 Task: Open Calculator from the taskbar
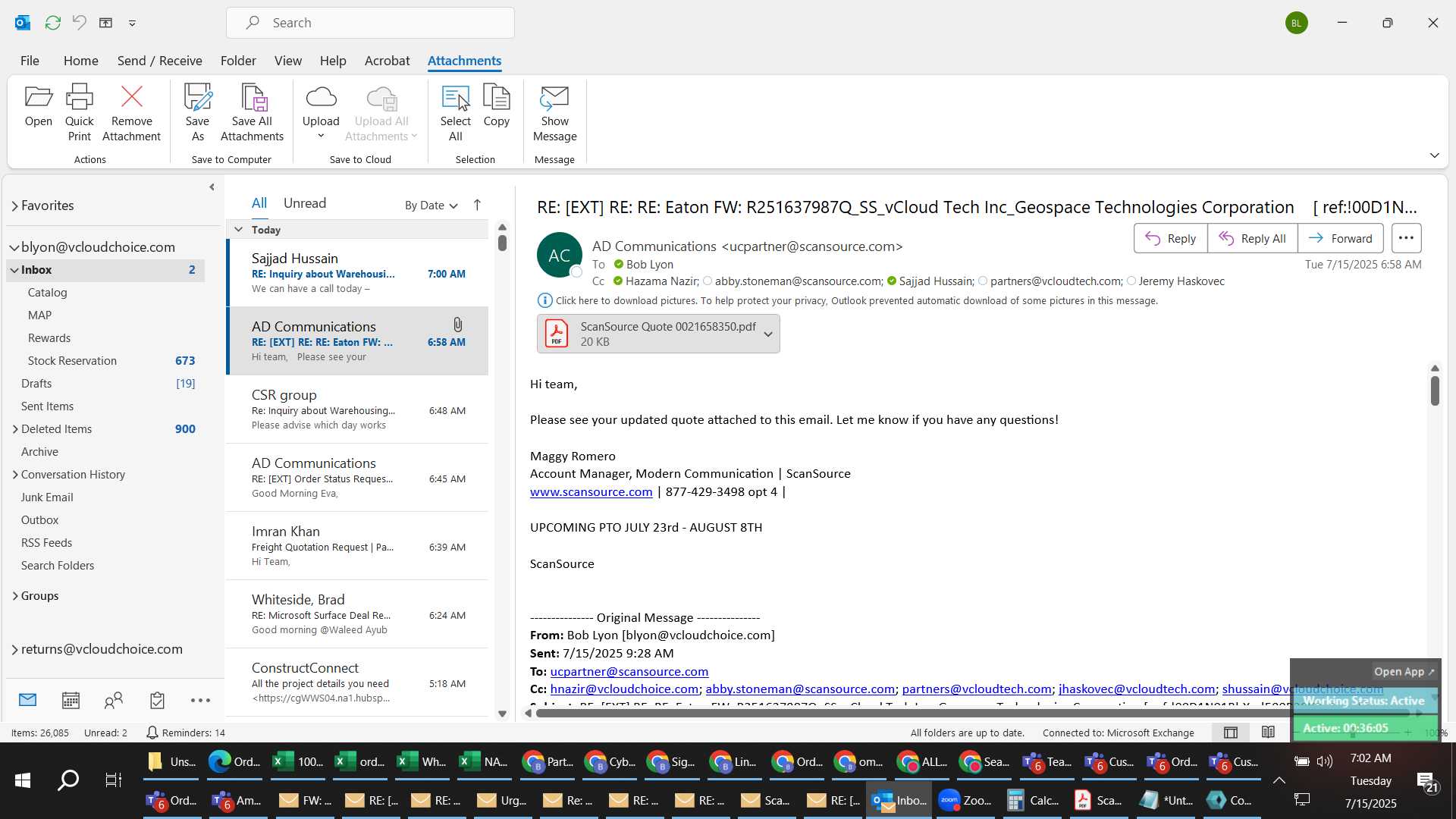[x=1033, y=800]
